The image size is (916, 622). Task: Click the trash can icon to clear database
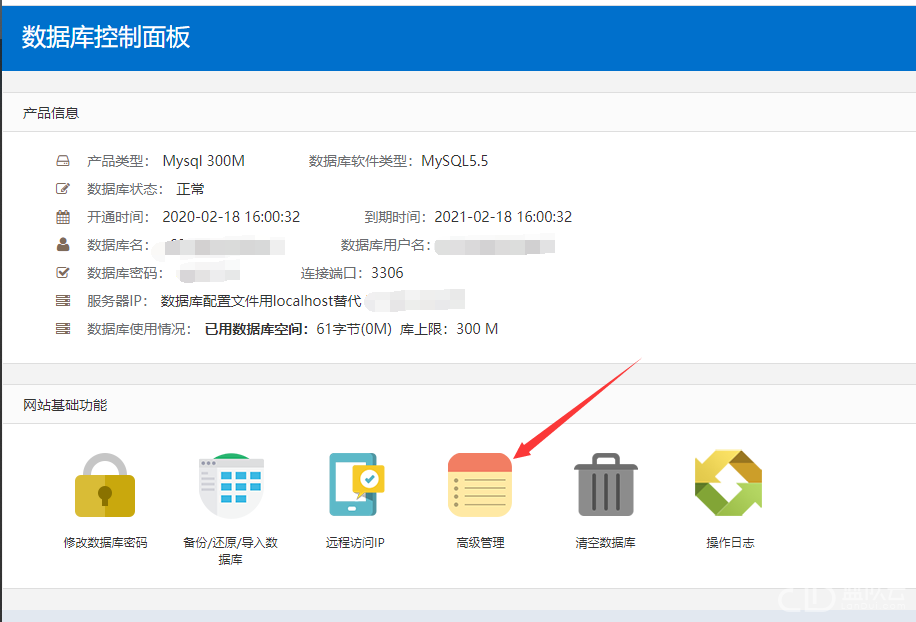click(605, 485)
